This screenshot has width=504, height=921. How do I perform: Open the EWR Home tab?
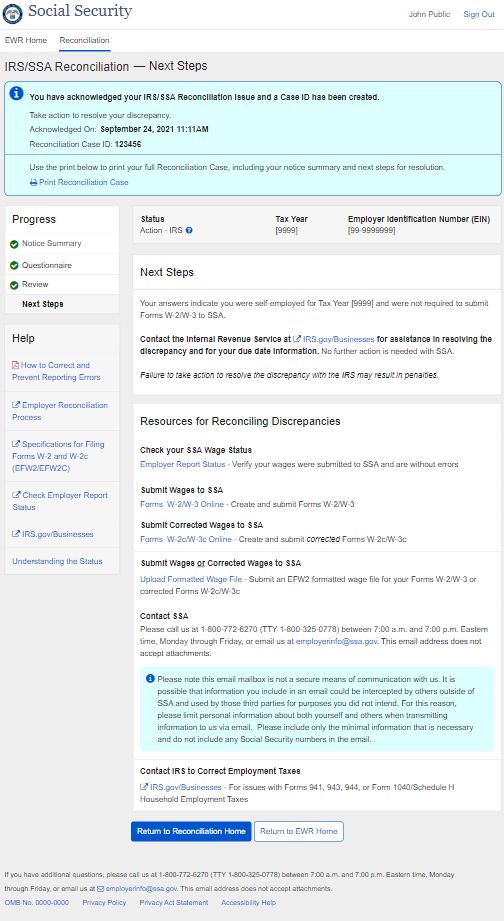tap(26, 41)
